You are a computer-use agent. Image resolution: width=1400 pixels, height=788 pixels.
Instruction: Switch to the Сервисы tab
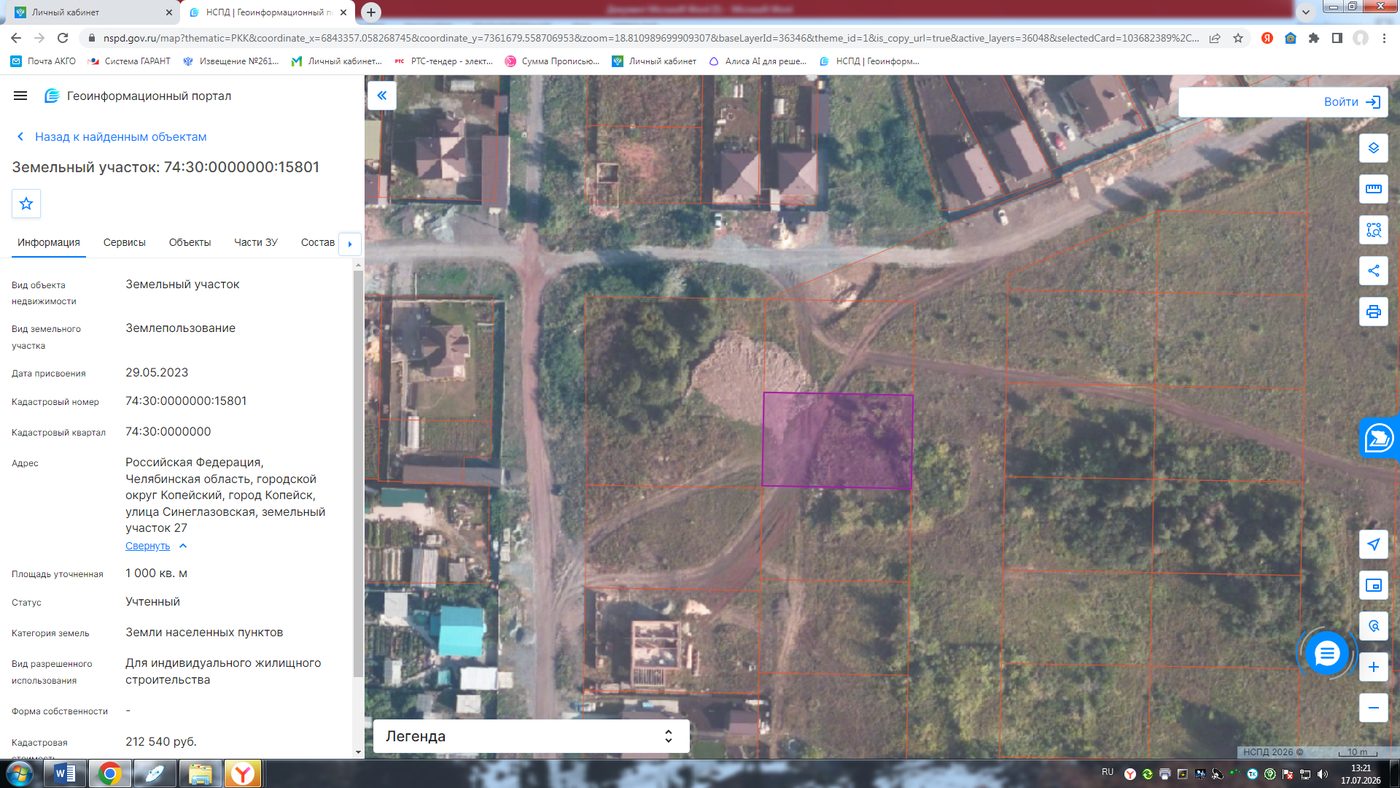(x=124, y=243)
